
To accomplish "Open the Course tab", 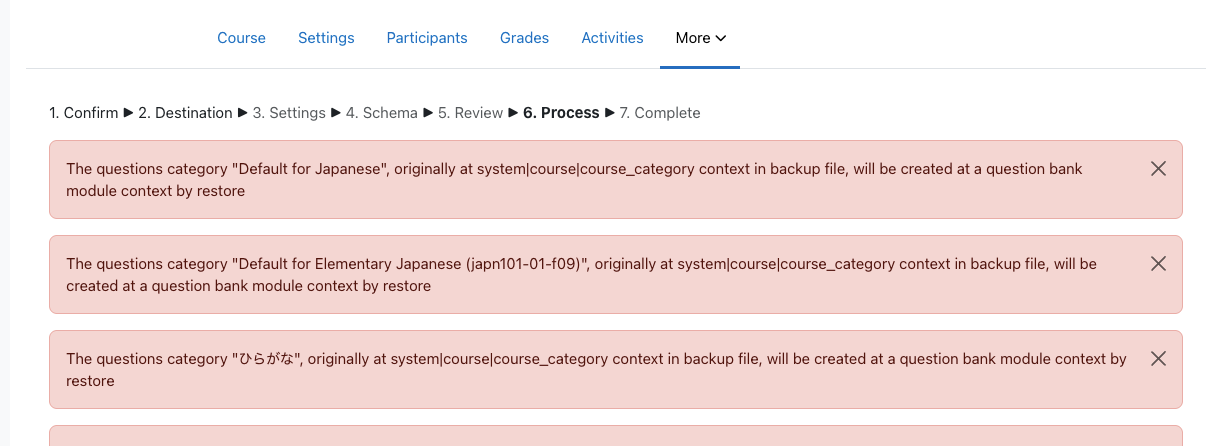I will pos(241,38).
